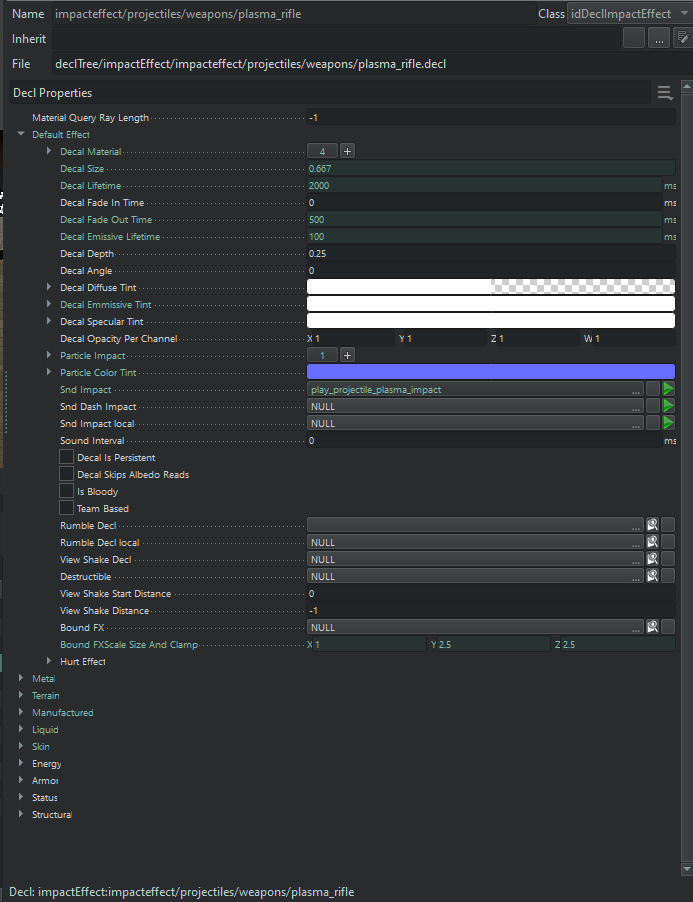Edit Decal Fade Out Time value 500
This screenshot has height=902, width=693.
484,219
